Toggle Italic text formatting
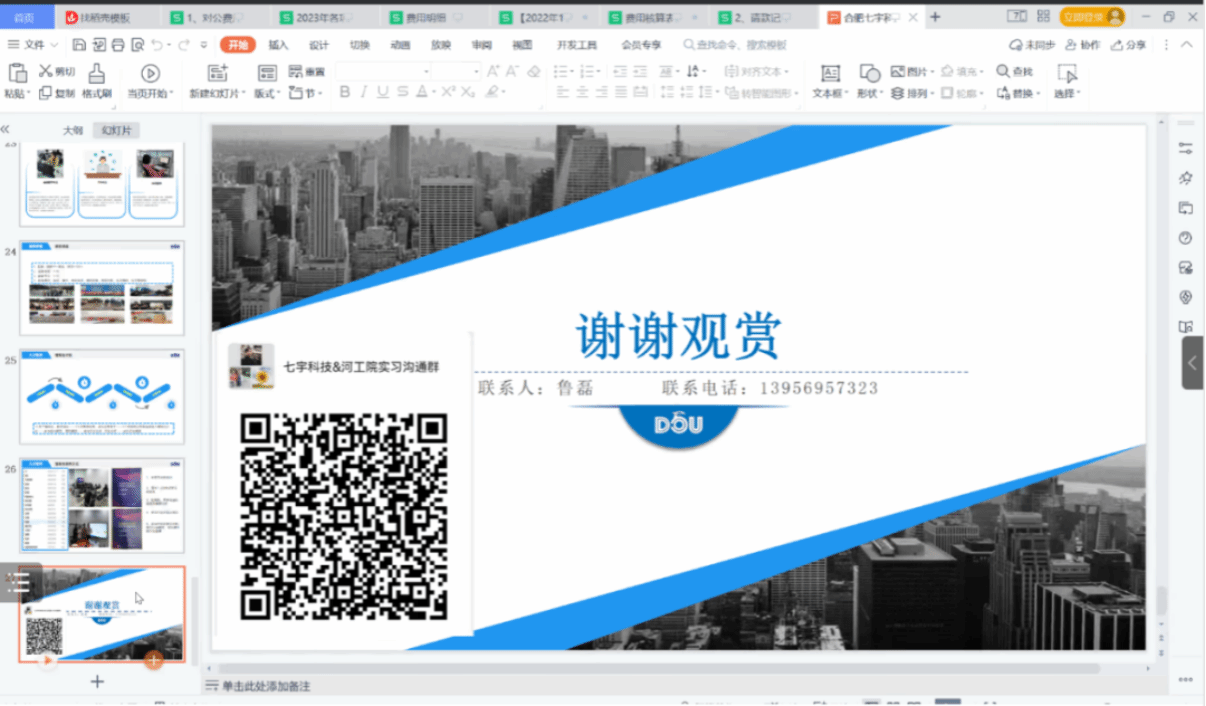Screen dimensions: 1206x706 pos(364,92)
